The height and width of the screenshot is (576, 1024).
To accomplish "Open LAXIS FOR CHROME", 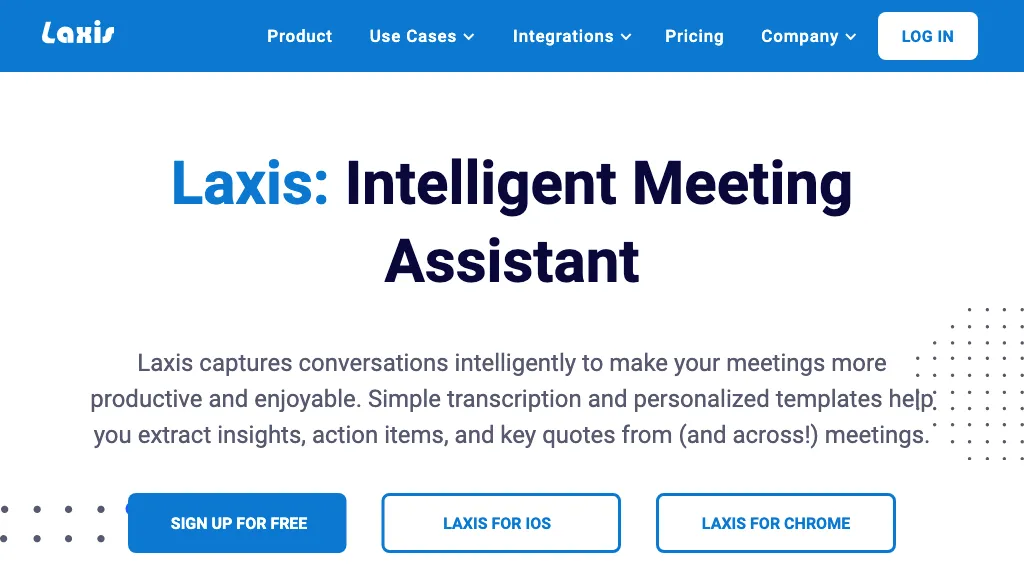I will pyautogui.click(x=775, y=522).
